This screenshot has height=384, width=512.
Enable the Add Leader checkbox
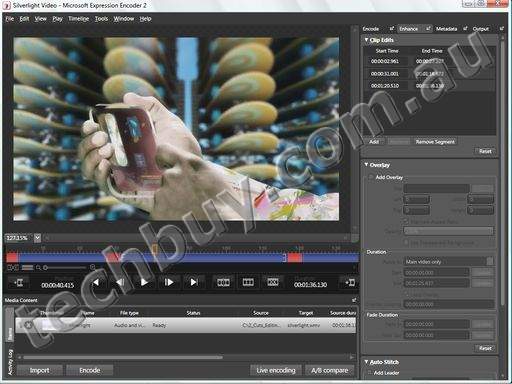[369, 373]
